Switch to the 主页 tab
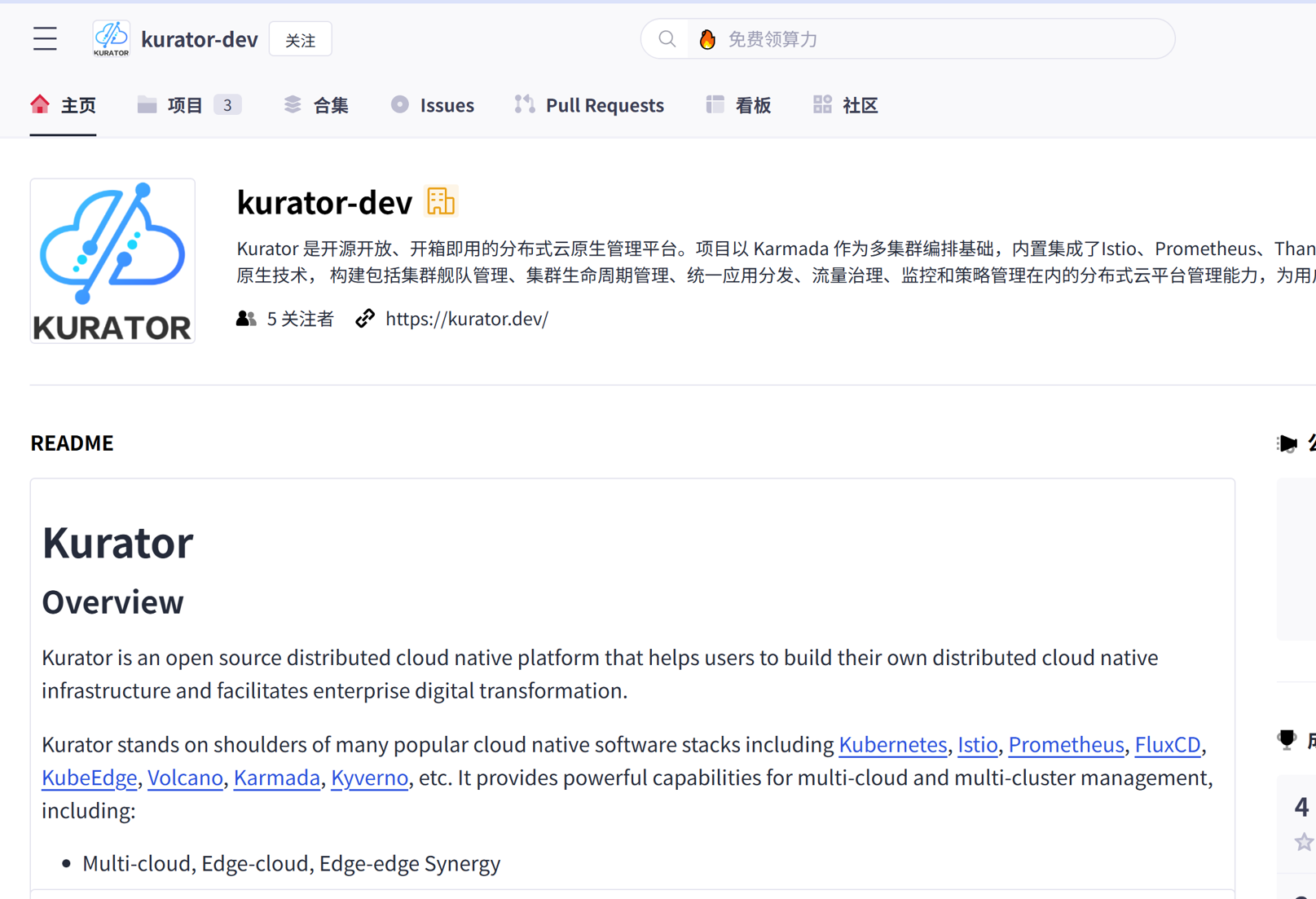 click(x=63, y=105)
